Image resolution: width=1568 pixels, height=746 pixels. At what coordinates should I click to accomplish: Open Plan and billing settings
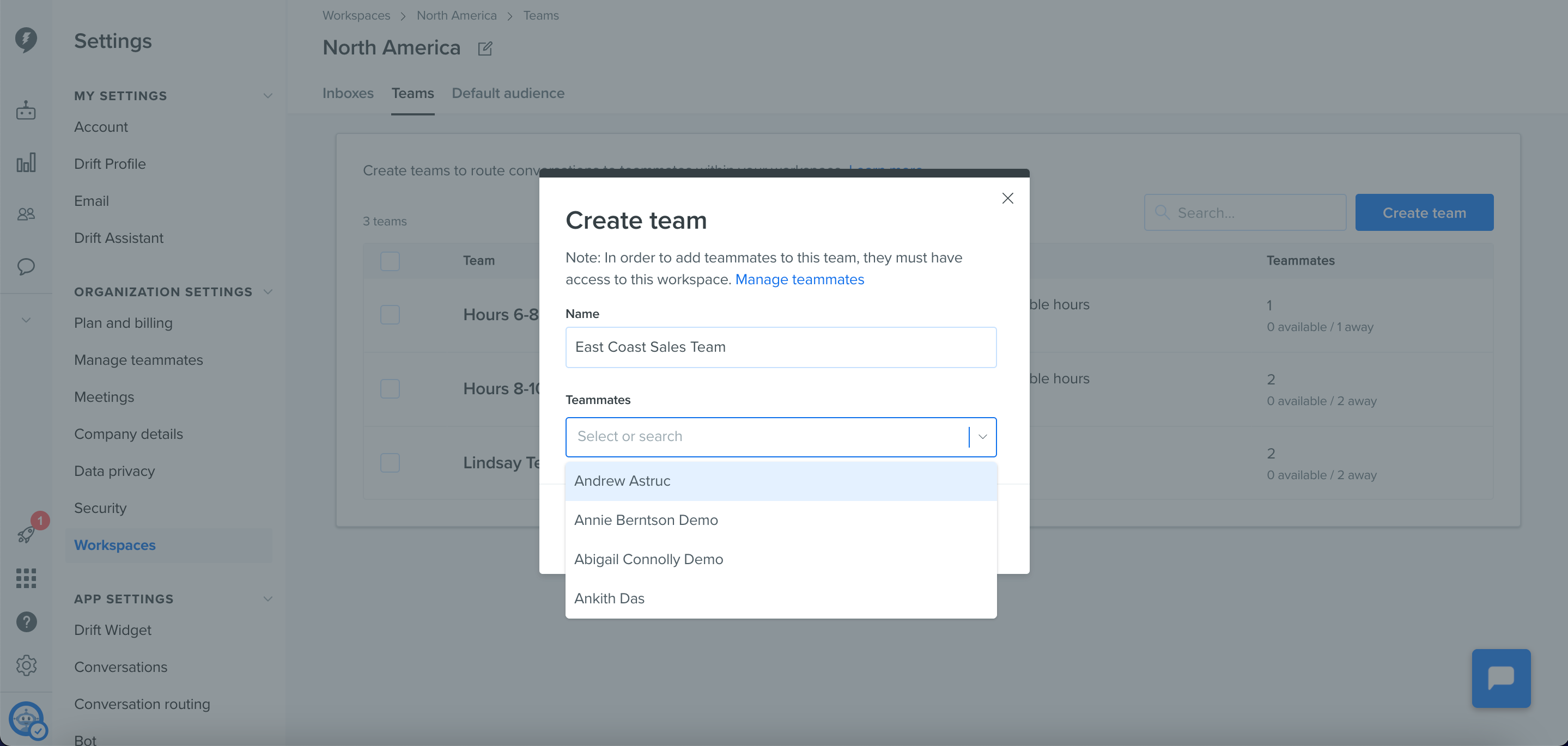click(x=123, y=322)
